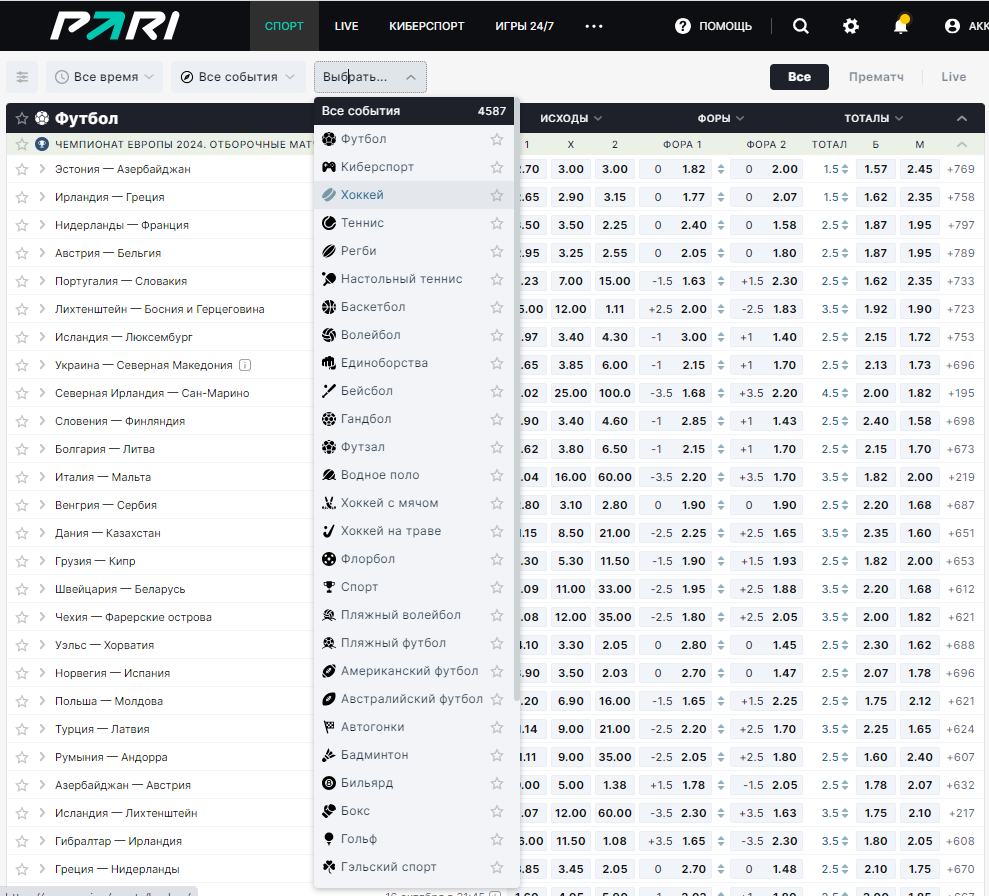Adjust total stepper for Ирландия — Греция
The image size is (989, 896).
click(x=845, y=197)
